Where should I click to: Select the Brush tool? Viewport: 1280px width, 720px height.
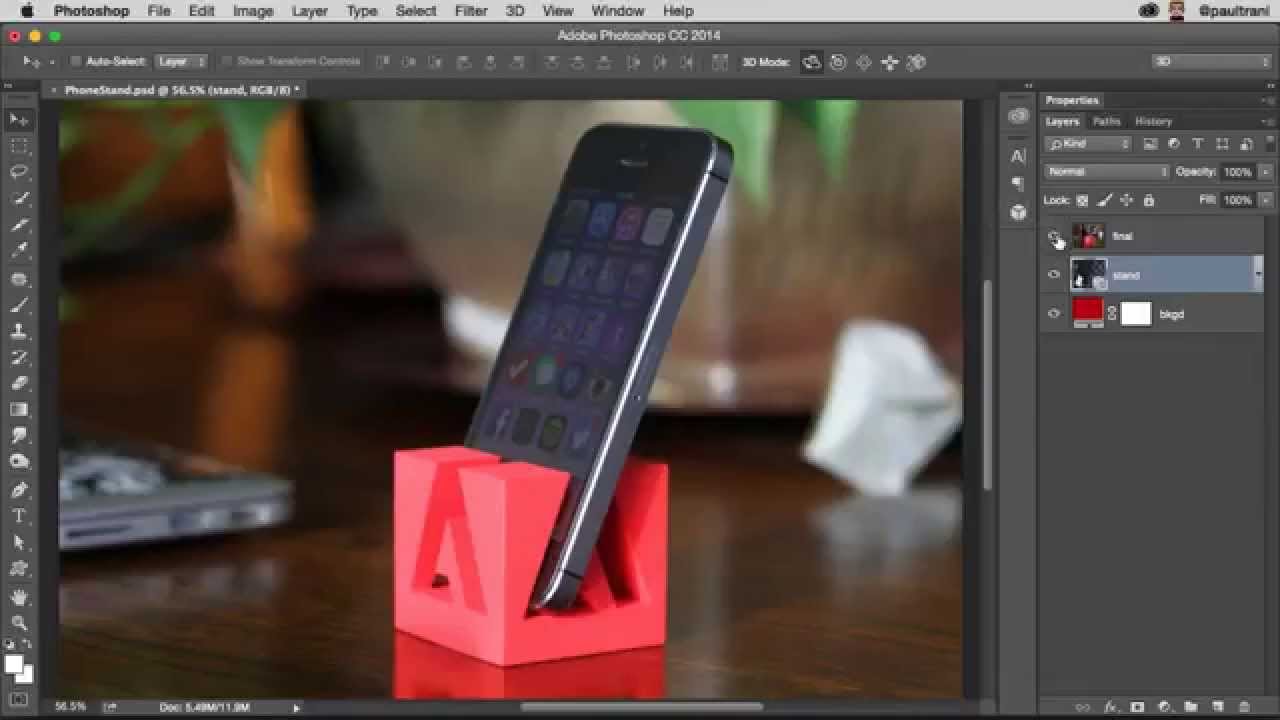[19, 305]
